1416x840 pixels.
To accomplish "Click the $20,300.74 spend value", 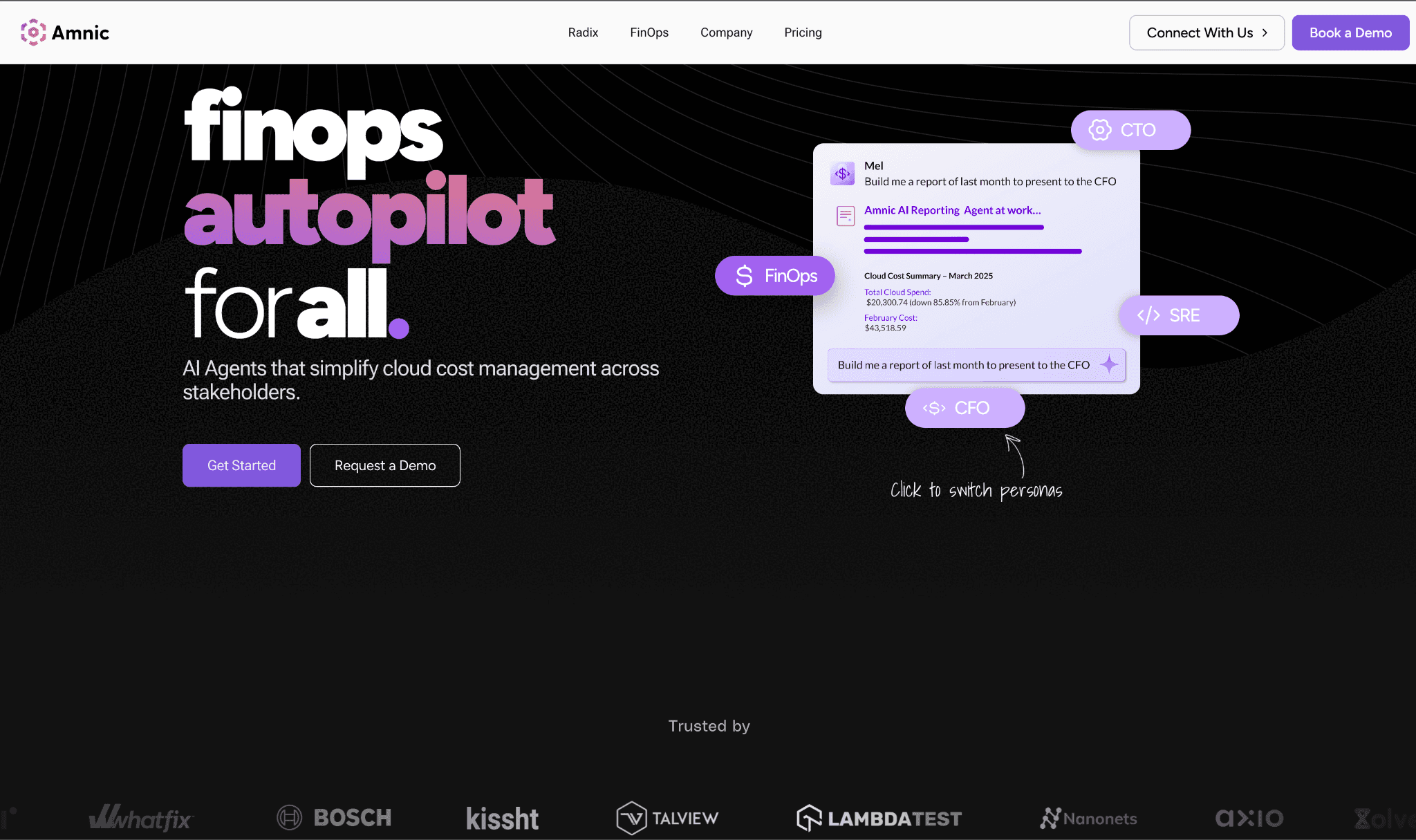I will tap(886, 302).
